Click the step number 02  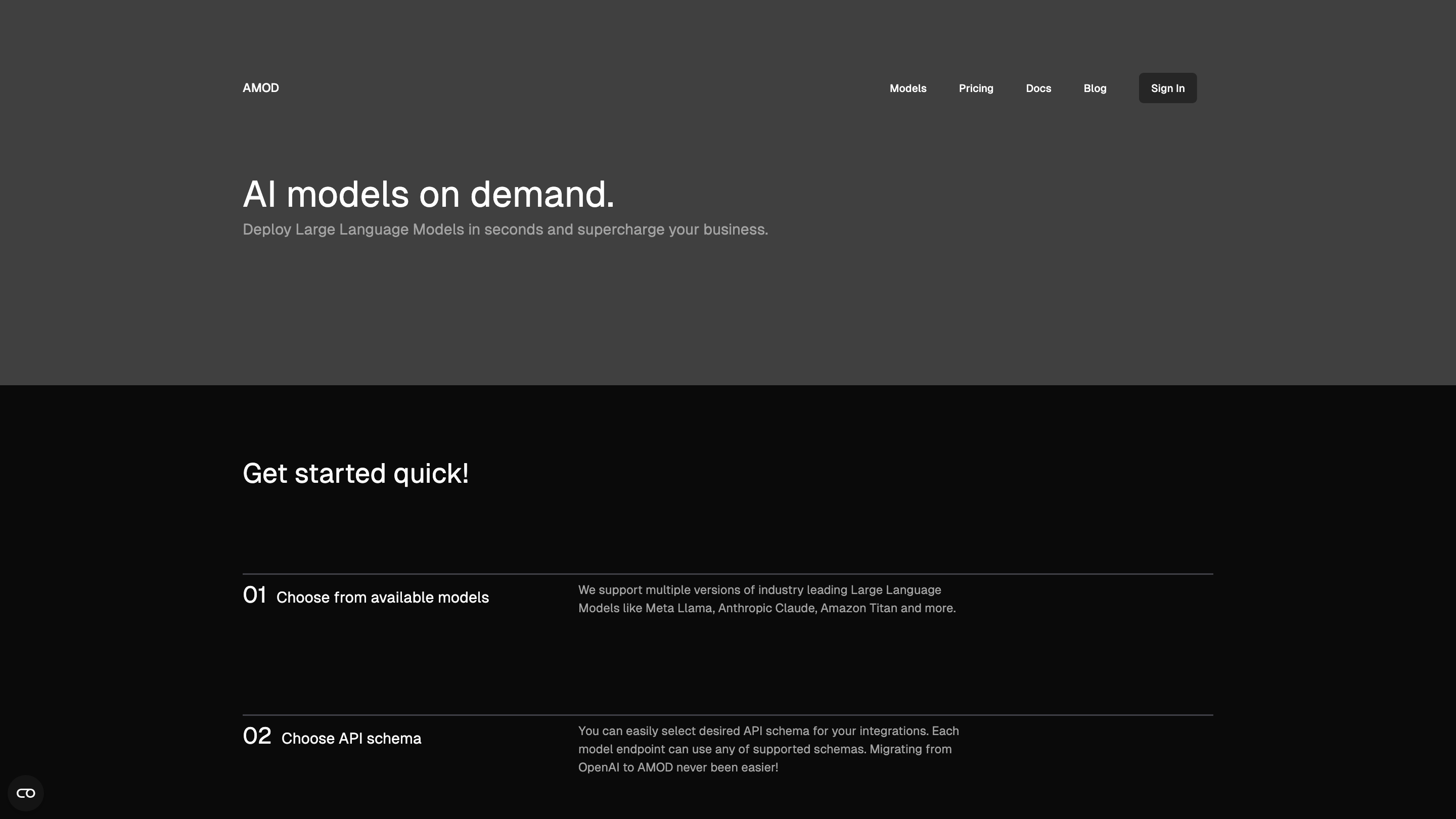point(257,737)
